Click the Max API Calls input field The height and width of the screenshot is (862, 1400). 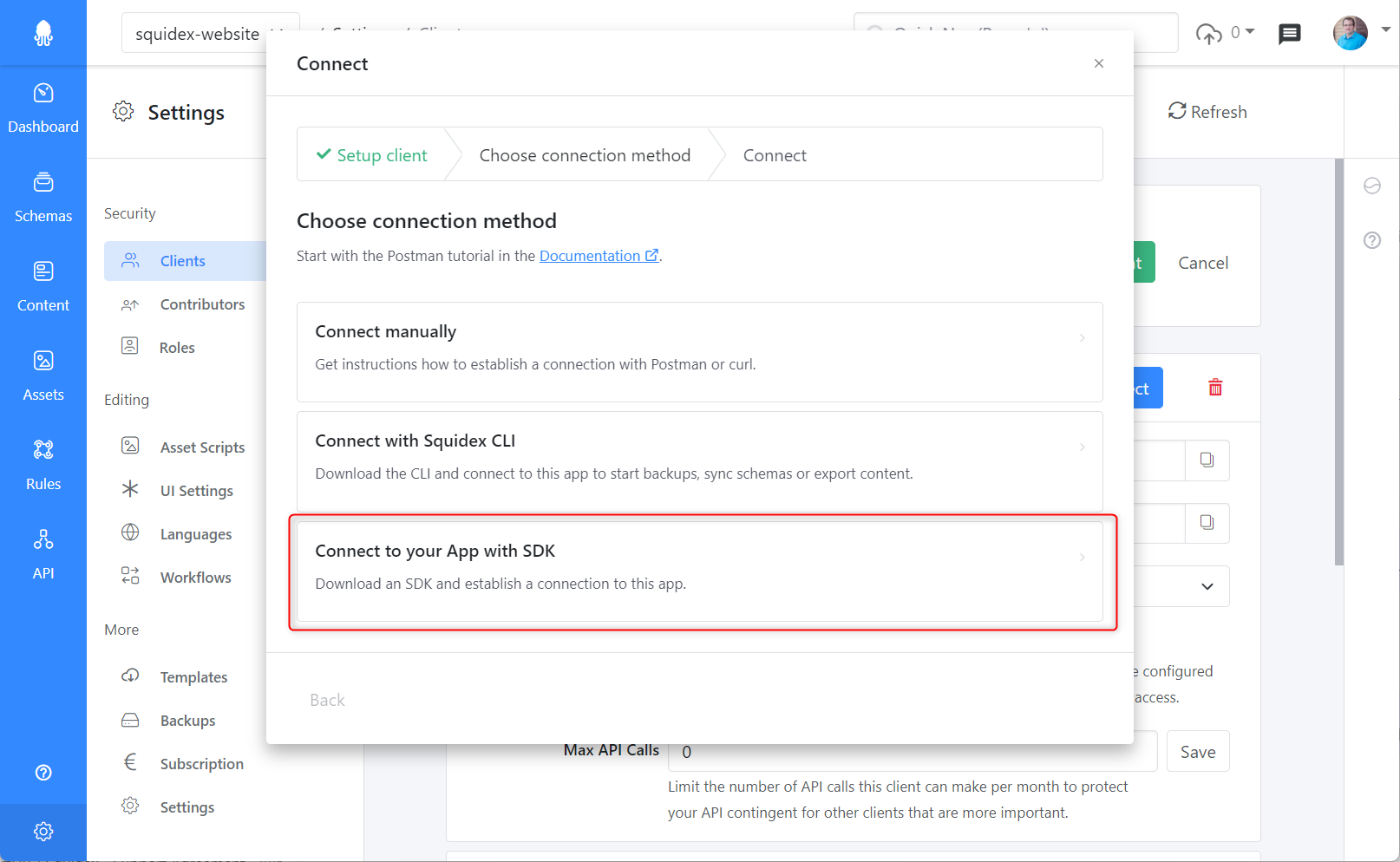coord(913,751)
